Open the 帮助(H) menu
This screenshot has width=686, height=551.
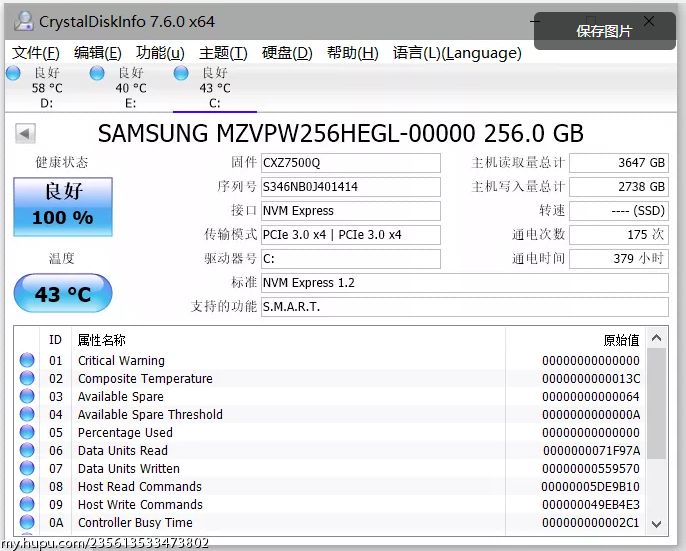[x=353, y=53]
